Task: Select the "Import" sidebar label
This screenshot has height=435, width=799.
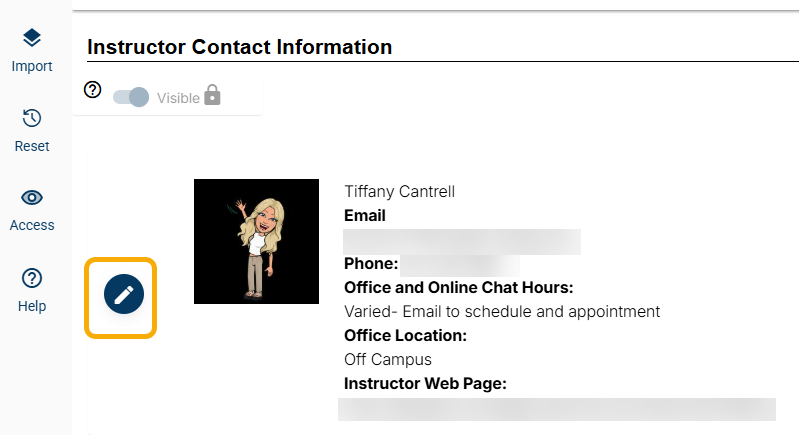Action: pos(32,67)
